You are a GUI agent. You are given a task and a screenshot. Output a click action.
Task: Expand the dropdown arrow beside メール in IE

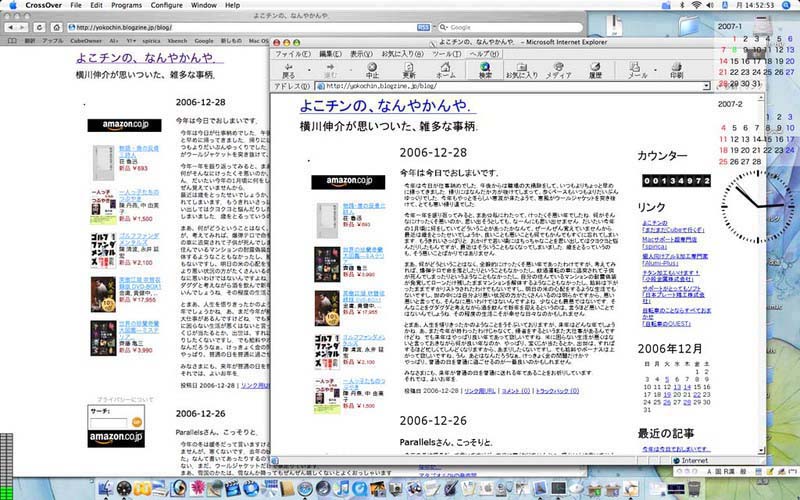pos(656,70)
